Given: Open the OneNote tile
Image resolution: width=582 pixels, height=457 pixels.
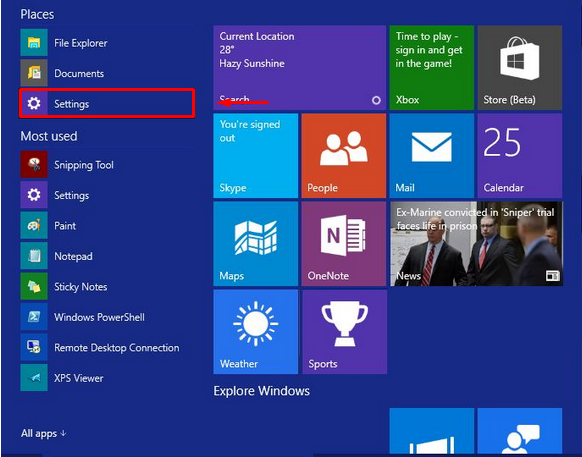Looking at the screenshot, I should (344, 244).
